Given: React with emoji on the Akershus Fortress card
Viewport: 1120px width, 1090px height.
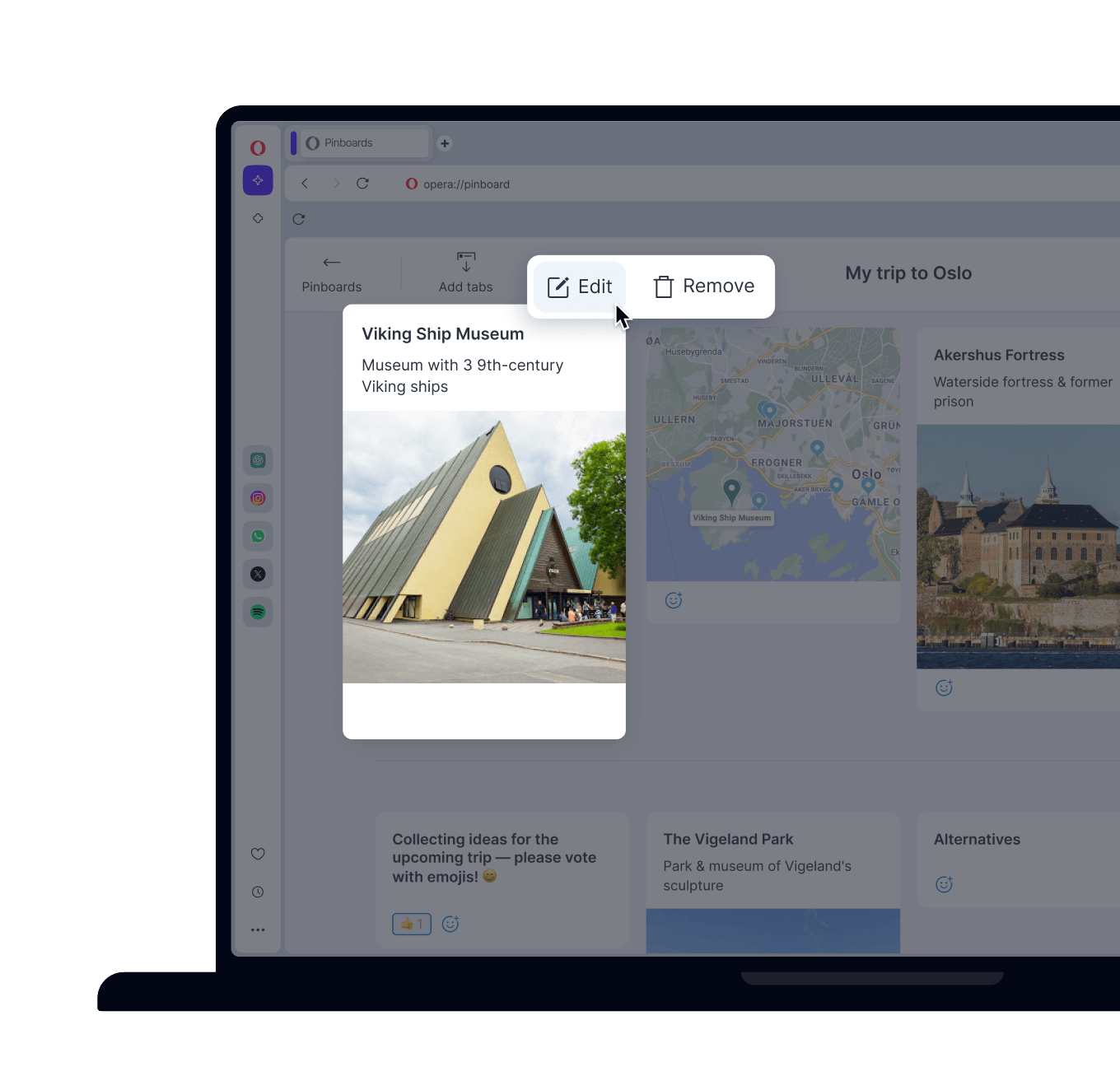Looking at the screenshot, I should pyautogui.click(x=944, y=687).
